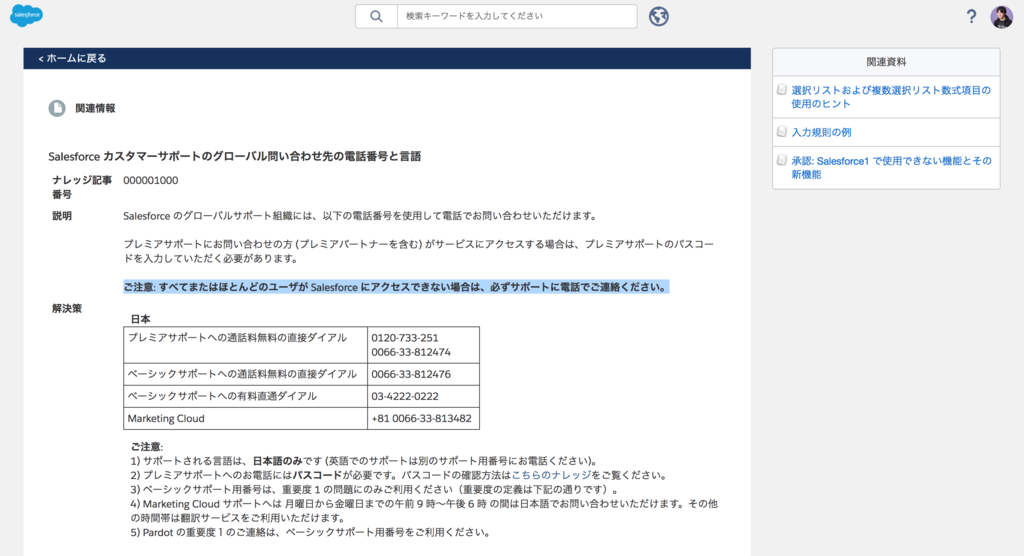Click document icon beside 選択リストおよび link
This screenshot has height=556, width=1024.
pos(782,90)
